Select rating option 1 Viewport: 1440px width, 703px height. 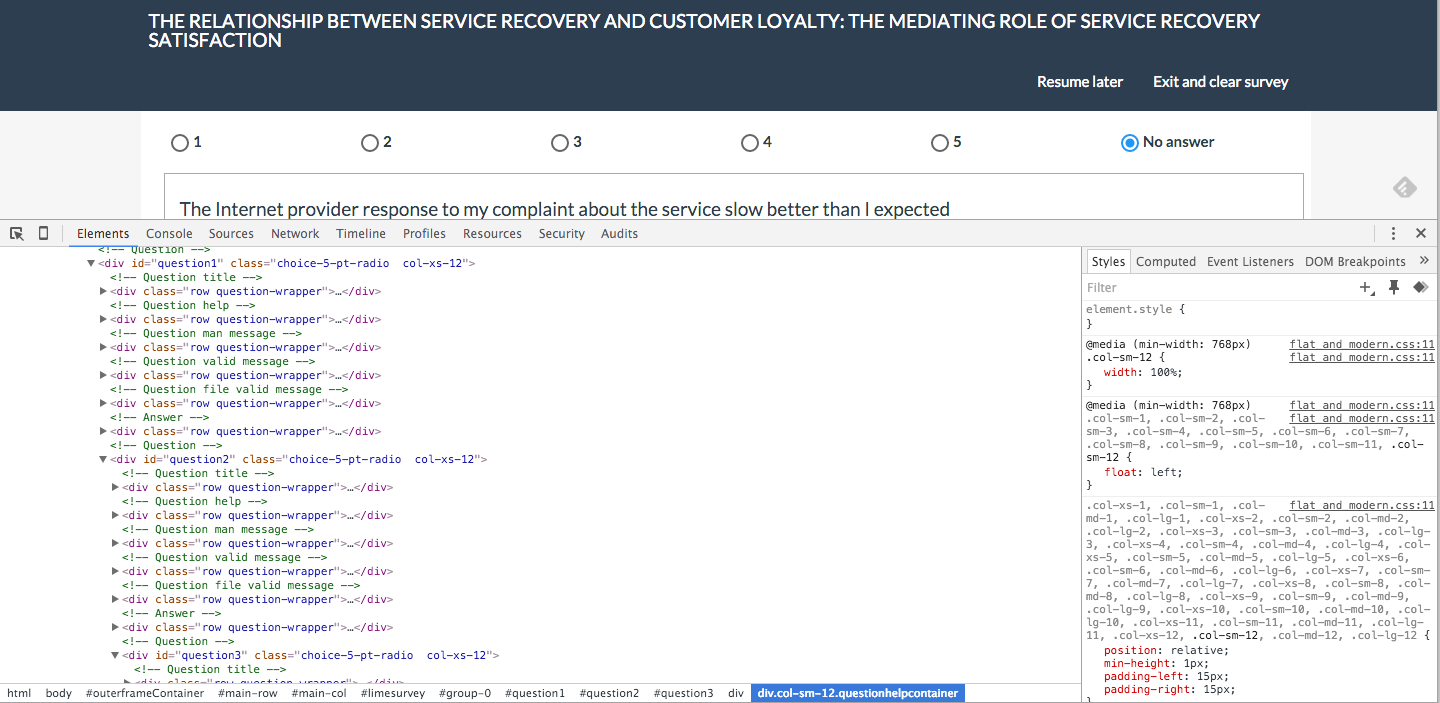[180, 143]
